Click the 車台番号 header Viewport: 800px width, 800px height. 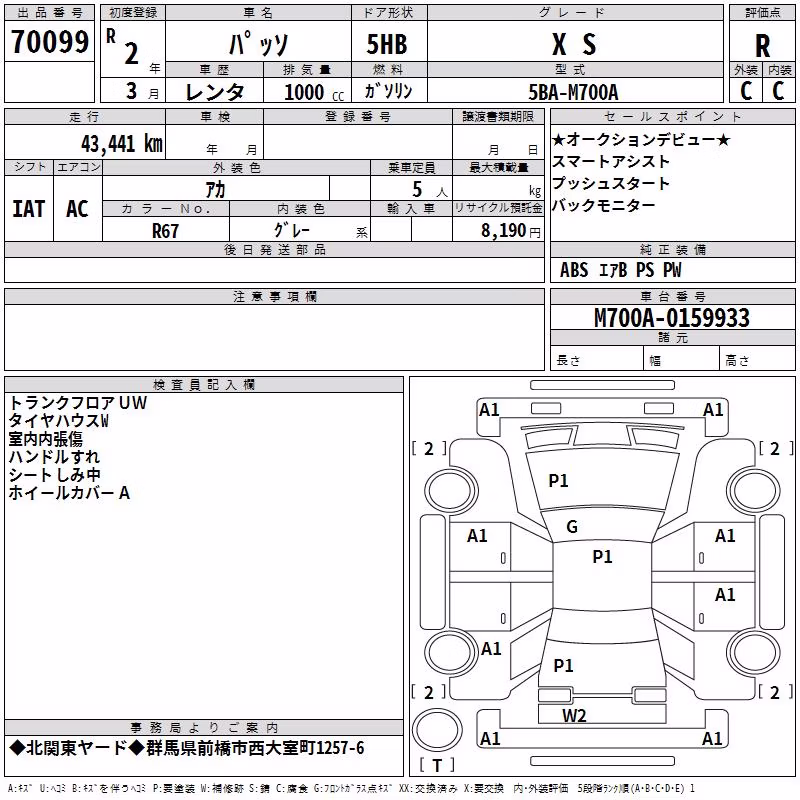[673, 296]
